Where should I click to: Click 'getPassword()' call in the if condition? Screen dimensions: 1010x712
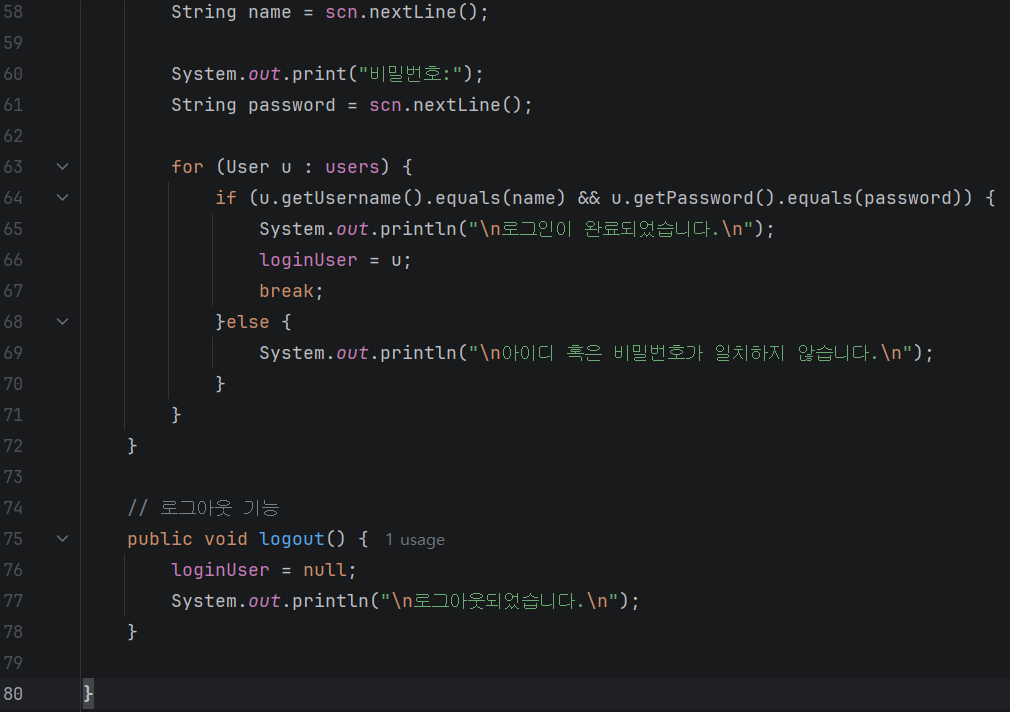point(703,198)
